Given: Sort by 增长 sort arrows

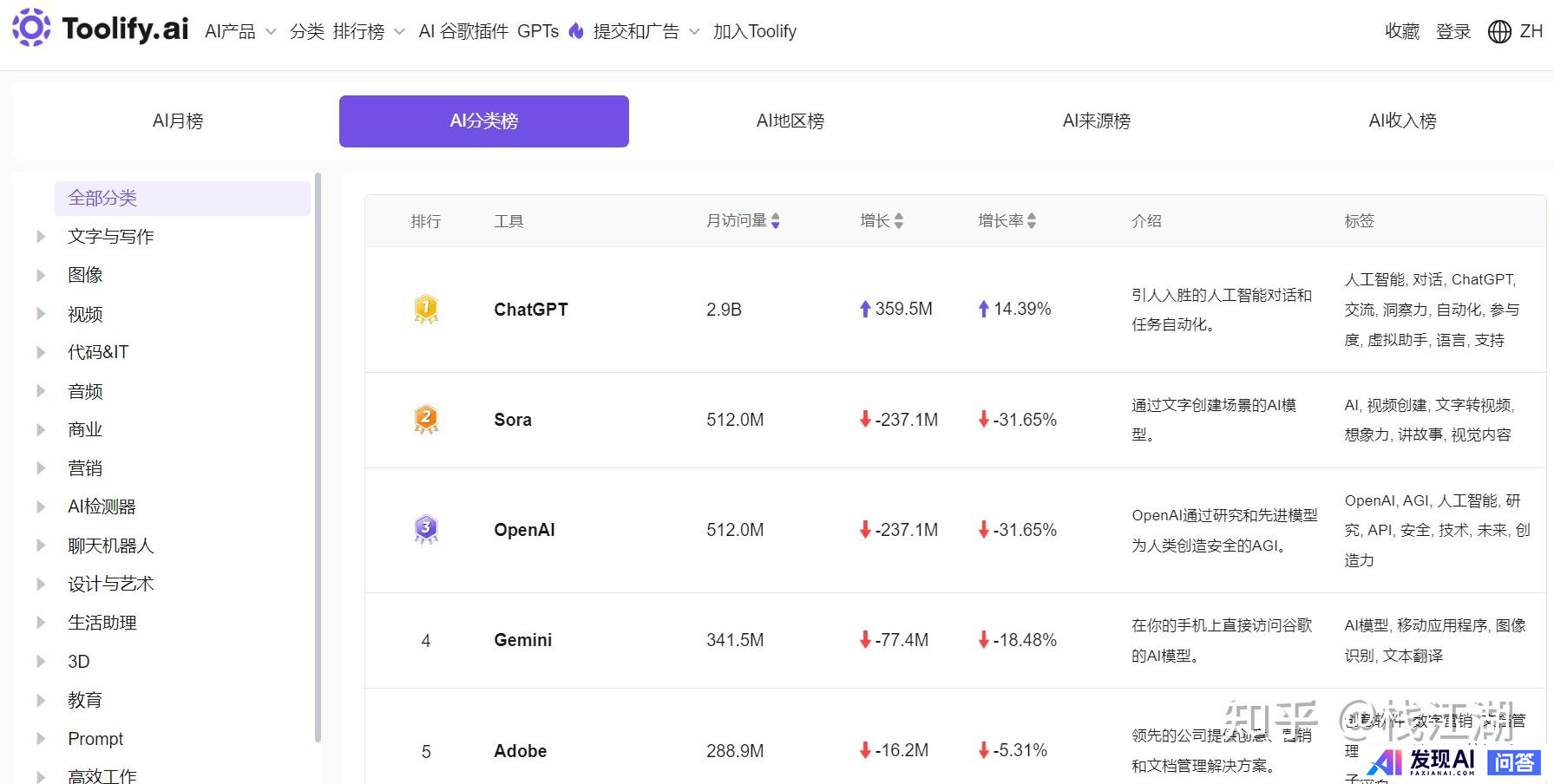Looking at the screenshot, I should tap(899, 221).
